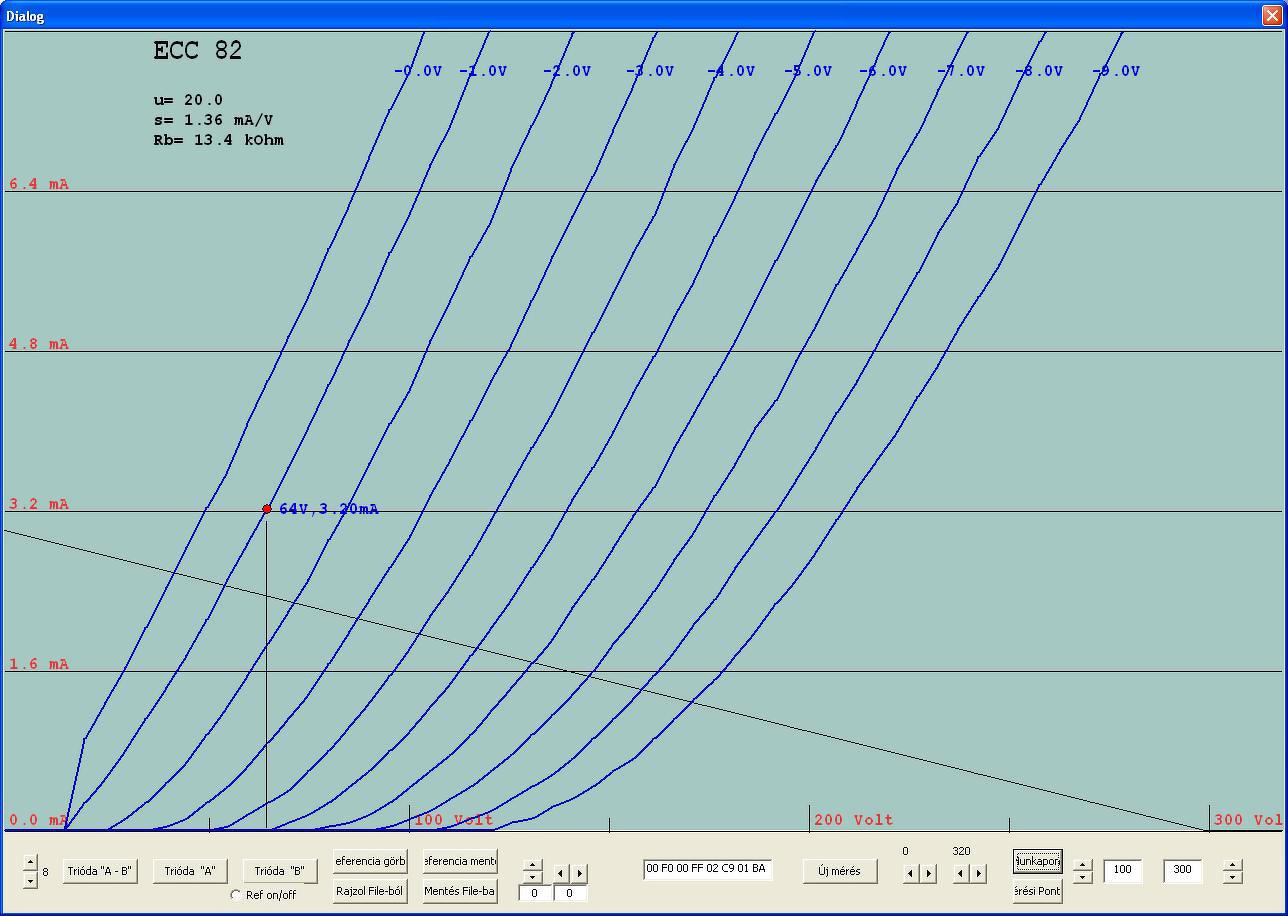Click the up spinner arrow above the first 0 field

[533, 865]
